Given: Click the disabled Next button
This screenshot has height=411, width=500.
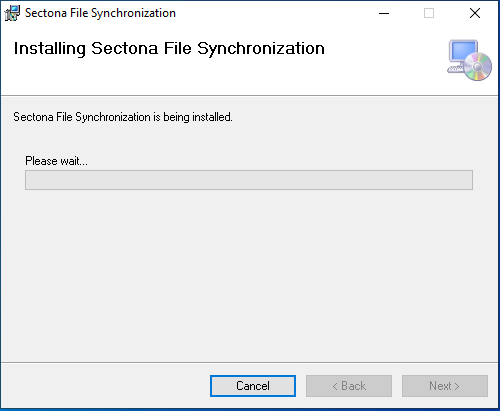Looking at the screenshot, I should (x=445, y=386).
